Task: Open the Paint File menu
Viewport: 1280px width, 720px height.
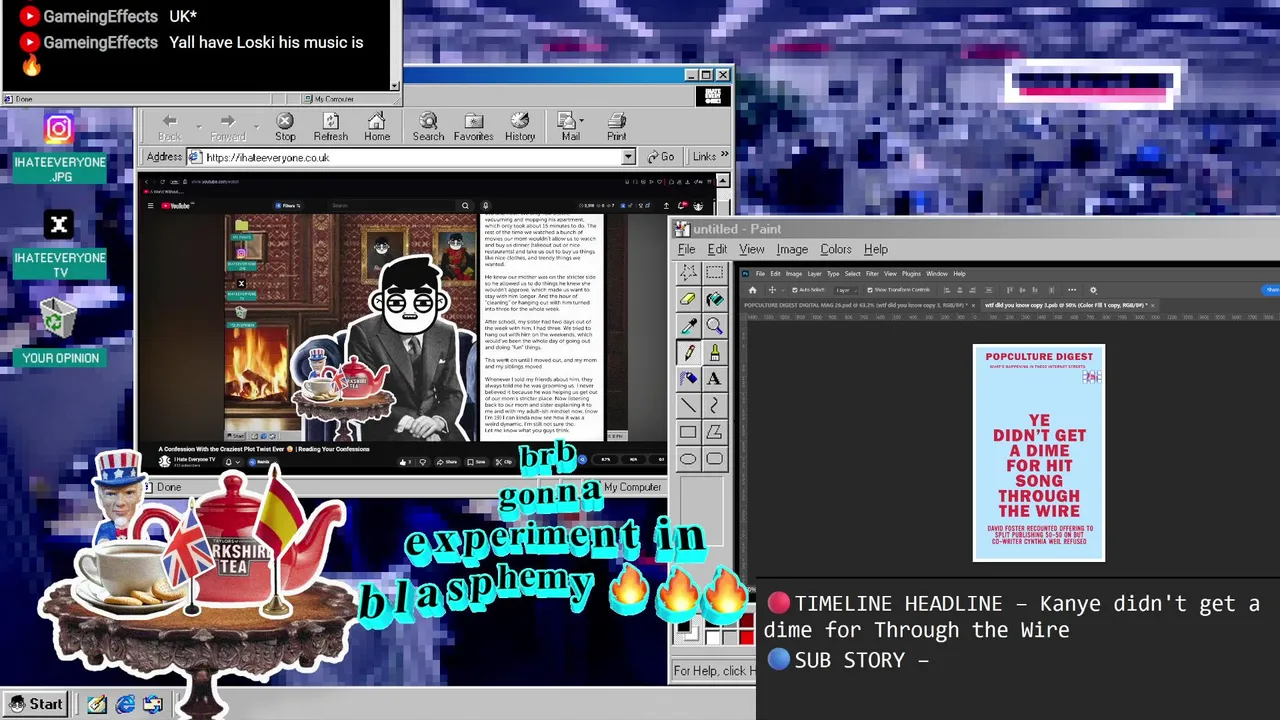Action: pos(687,249)
